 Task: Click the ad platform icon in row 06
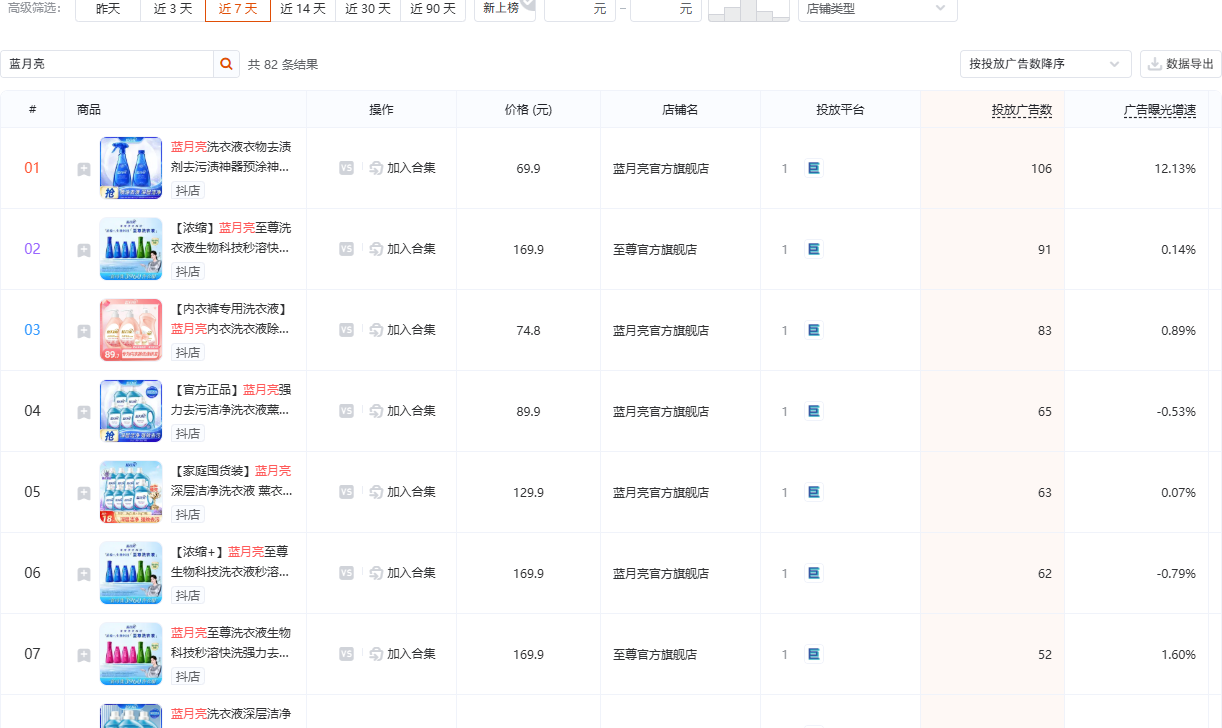point(813,573)
